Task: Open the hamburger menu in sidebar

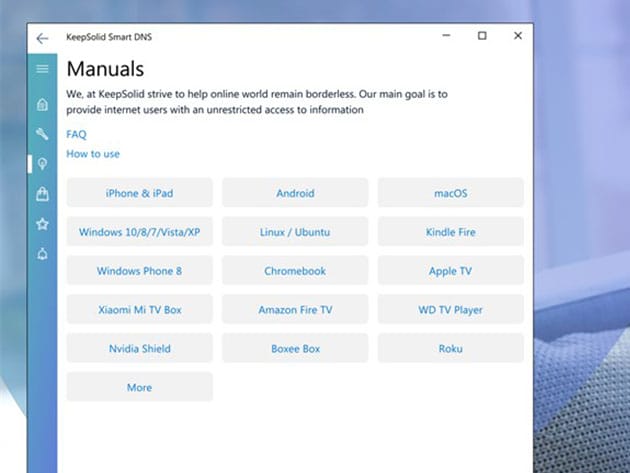Action: pos(42,69)
